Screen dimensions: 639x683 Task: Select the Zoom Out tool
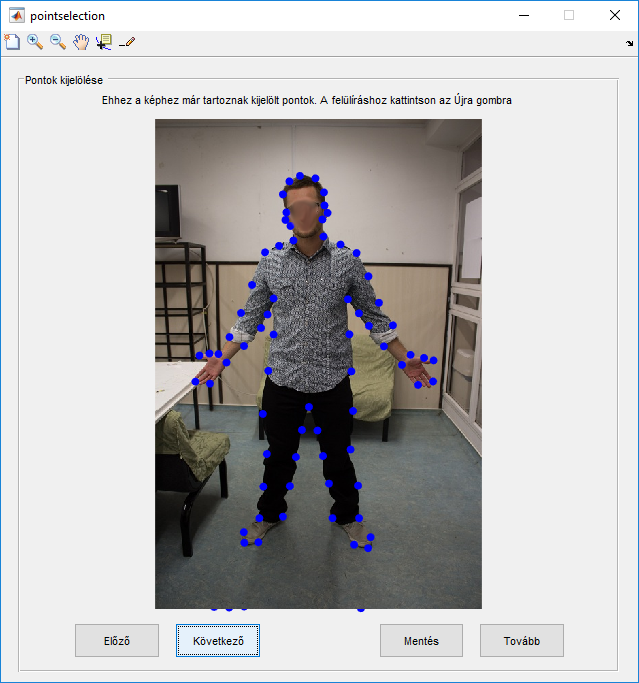coord(58,42)
